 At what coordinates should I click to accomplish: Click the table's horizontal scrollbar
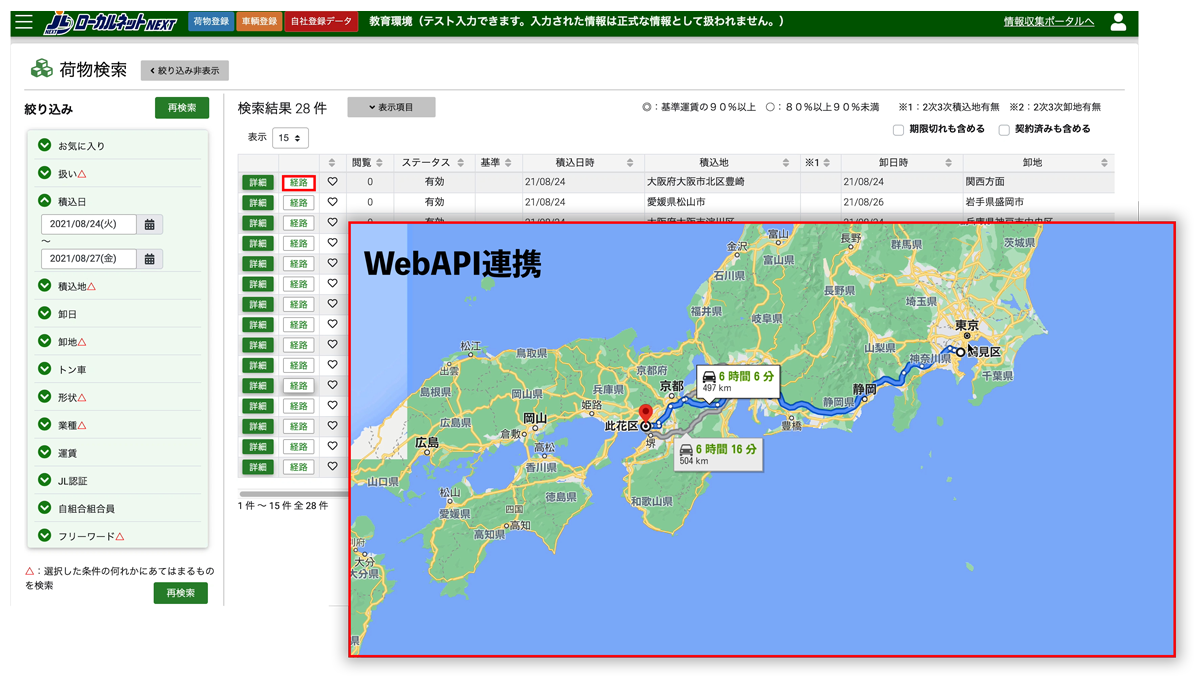point(293,493)
